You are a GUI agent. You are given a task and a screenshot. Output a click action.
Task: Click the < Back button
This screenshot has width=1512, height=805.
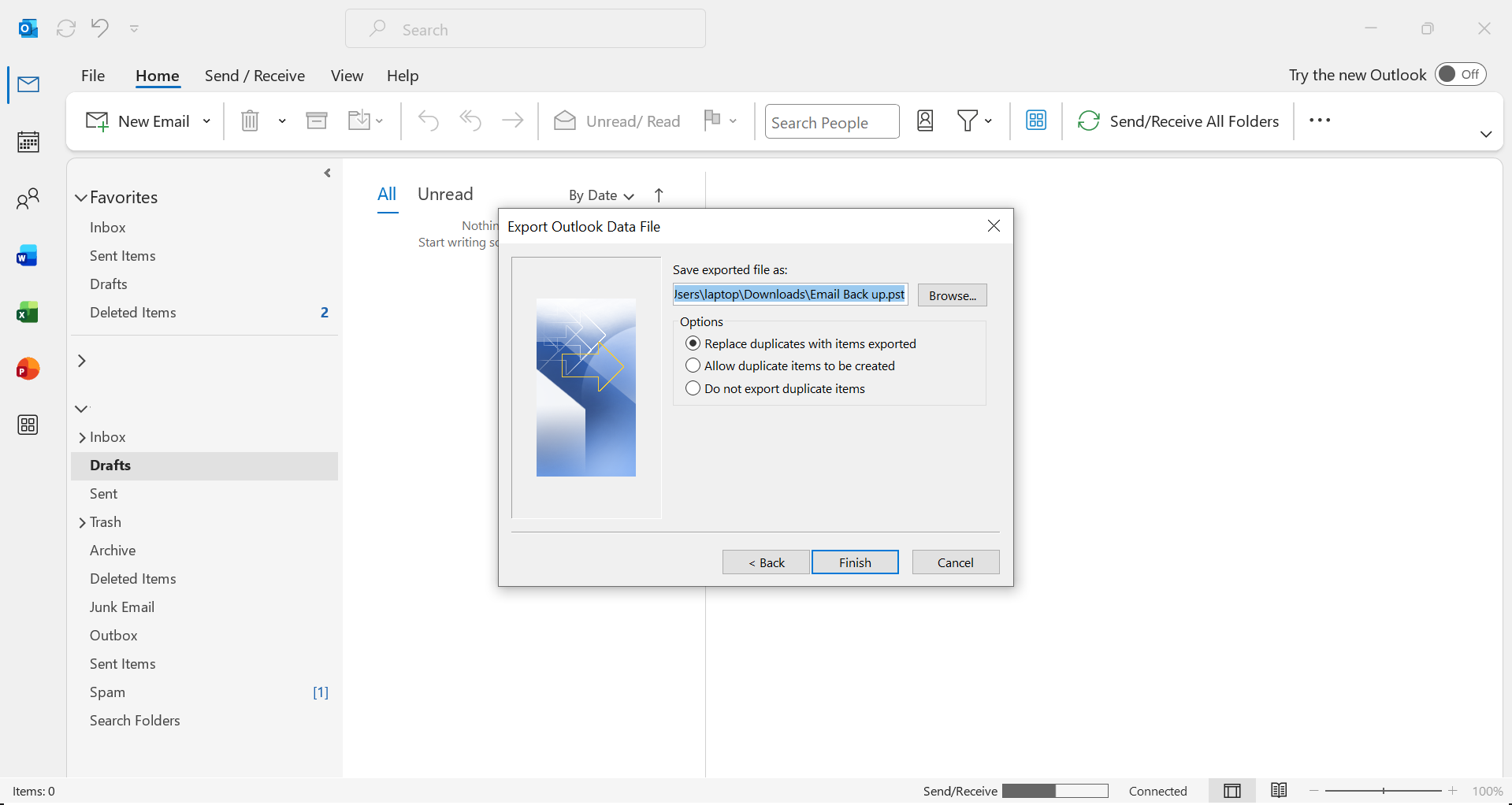coord(766,562)
